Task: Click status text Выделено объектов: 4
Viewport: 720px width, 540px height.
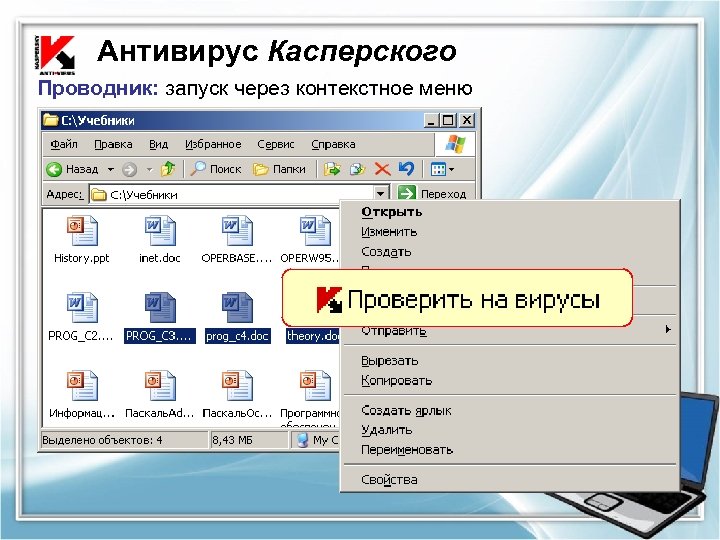Action: pyautogui.click(x=102, y=440)
